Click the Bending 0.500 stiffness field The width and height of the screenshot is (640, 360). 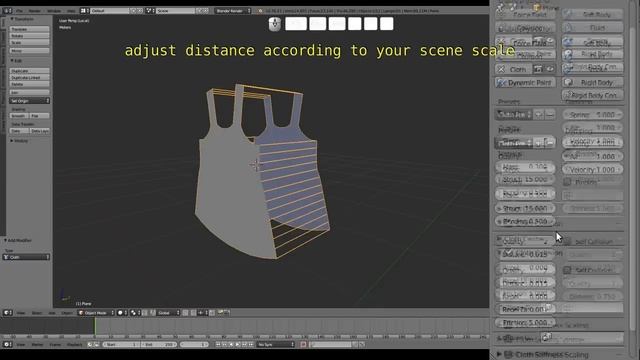(525, 221)
